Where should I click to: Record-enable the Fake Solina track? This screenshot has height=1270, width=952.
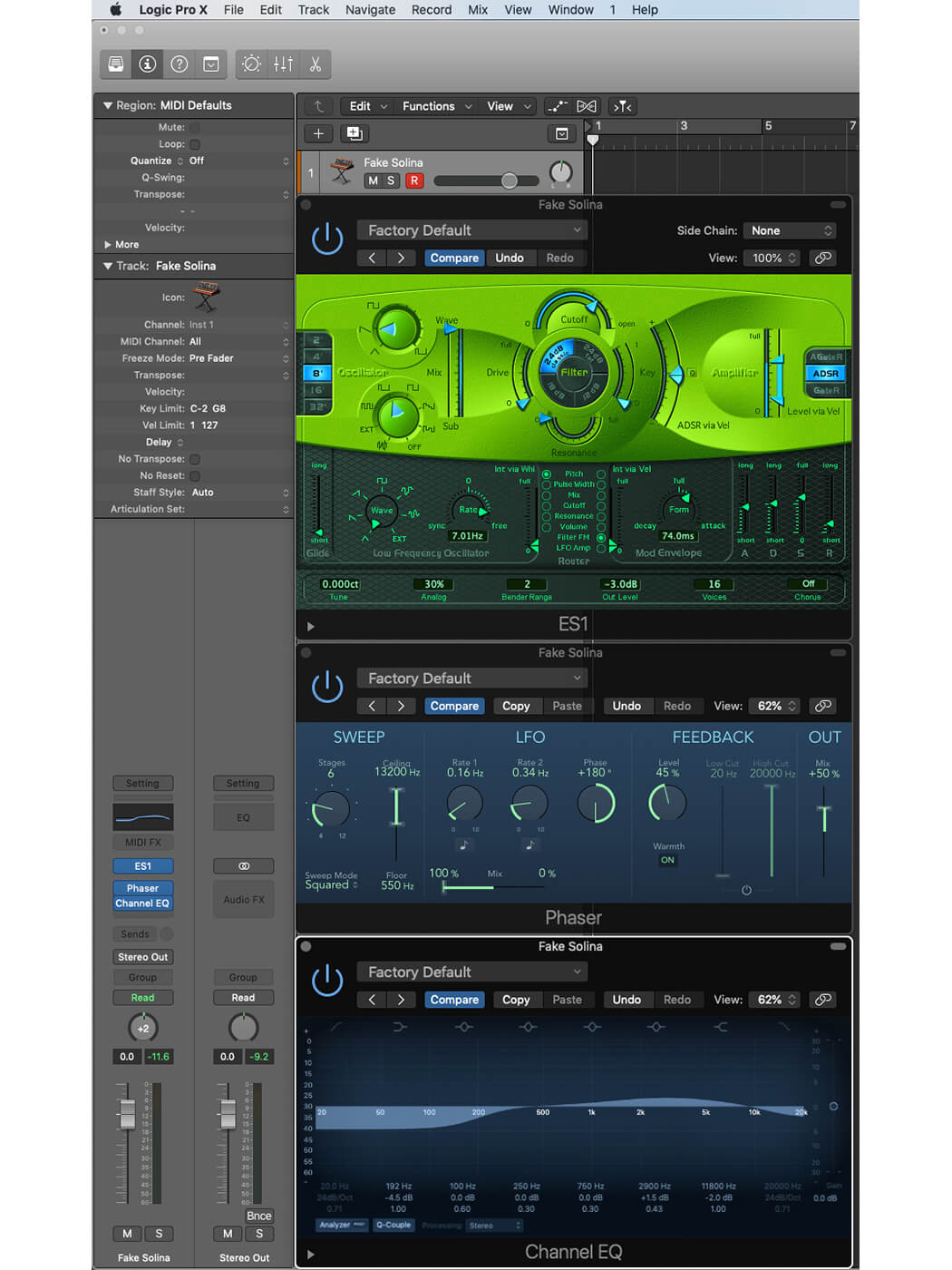414,181
